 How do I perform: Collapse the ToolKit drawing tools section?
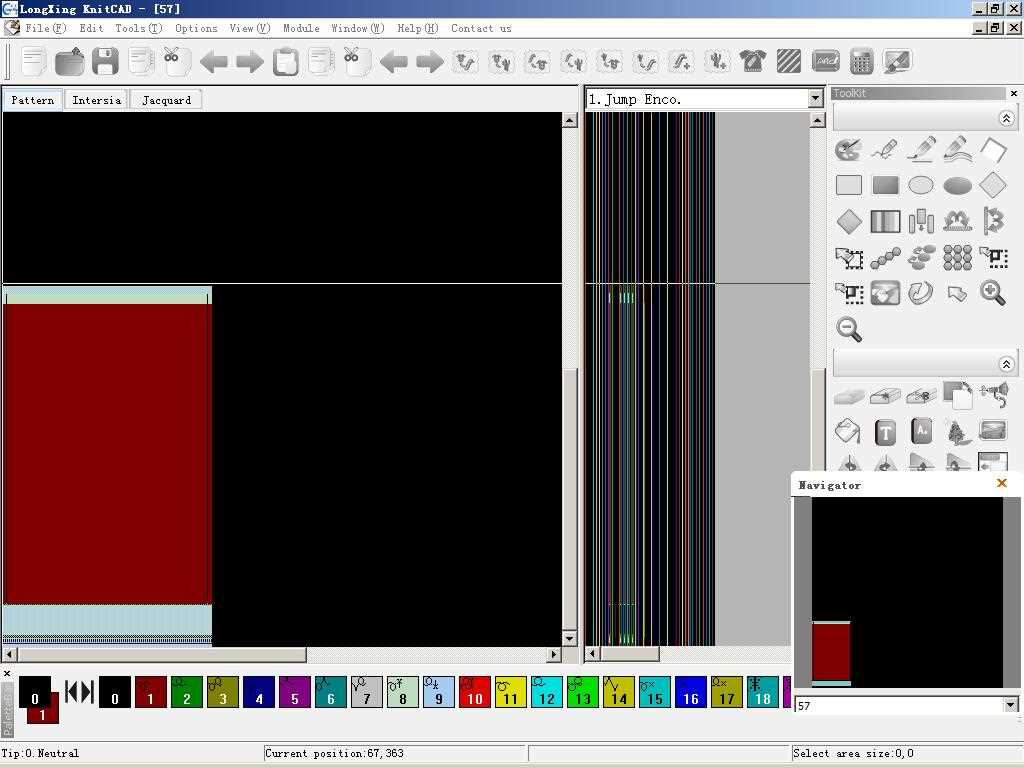(1006, 118)
